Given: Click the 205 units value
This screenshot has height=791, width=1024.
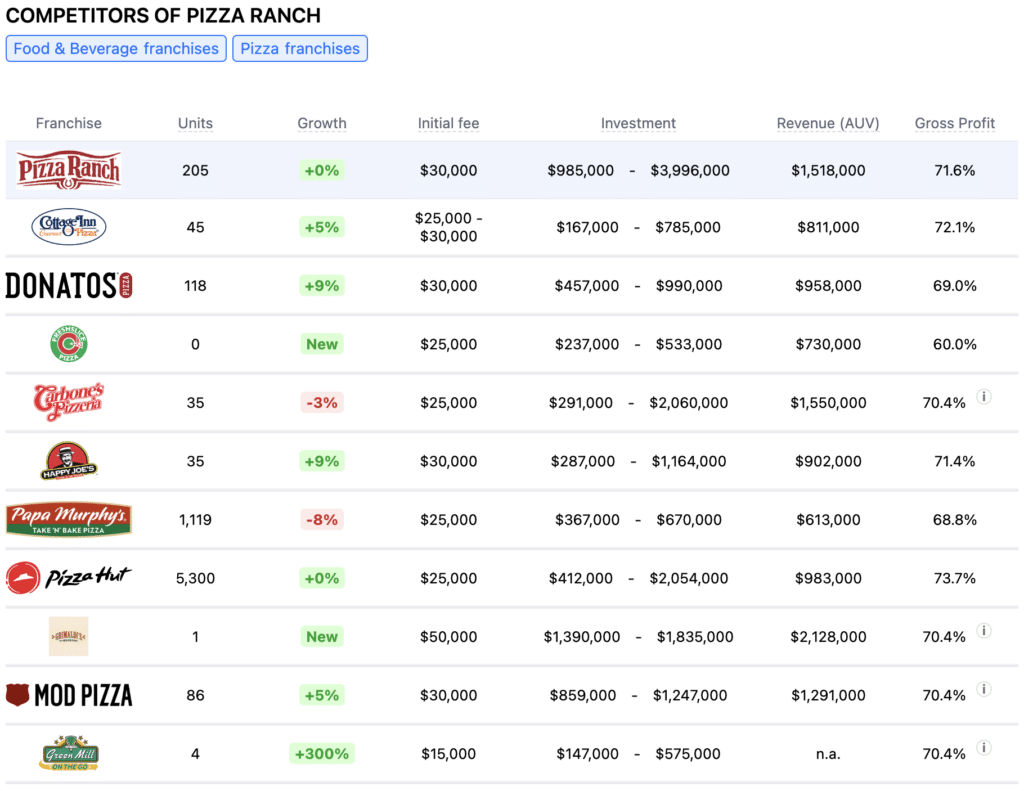Looking at the screenshot, I should pyautogui.click(x=195, y=170).
